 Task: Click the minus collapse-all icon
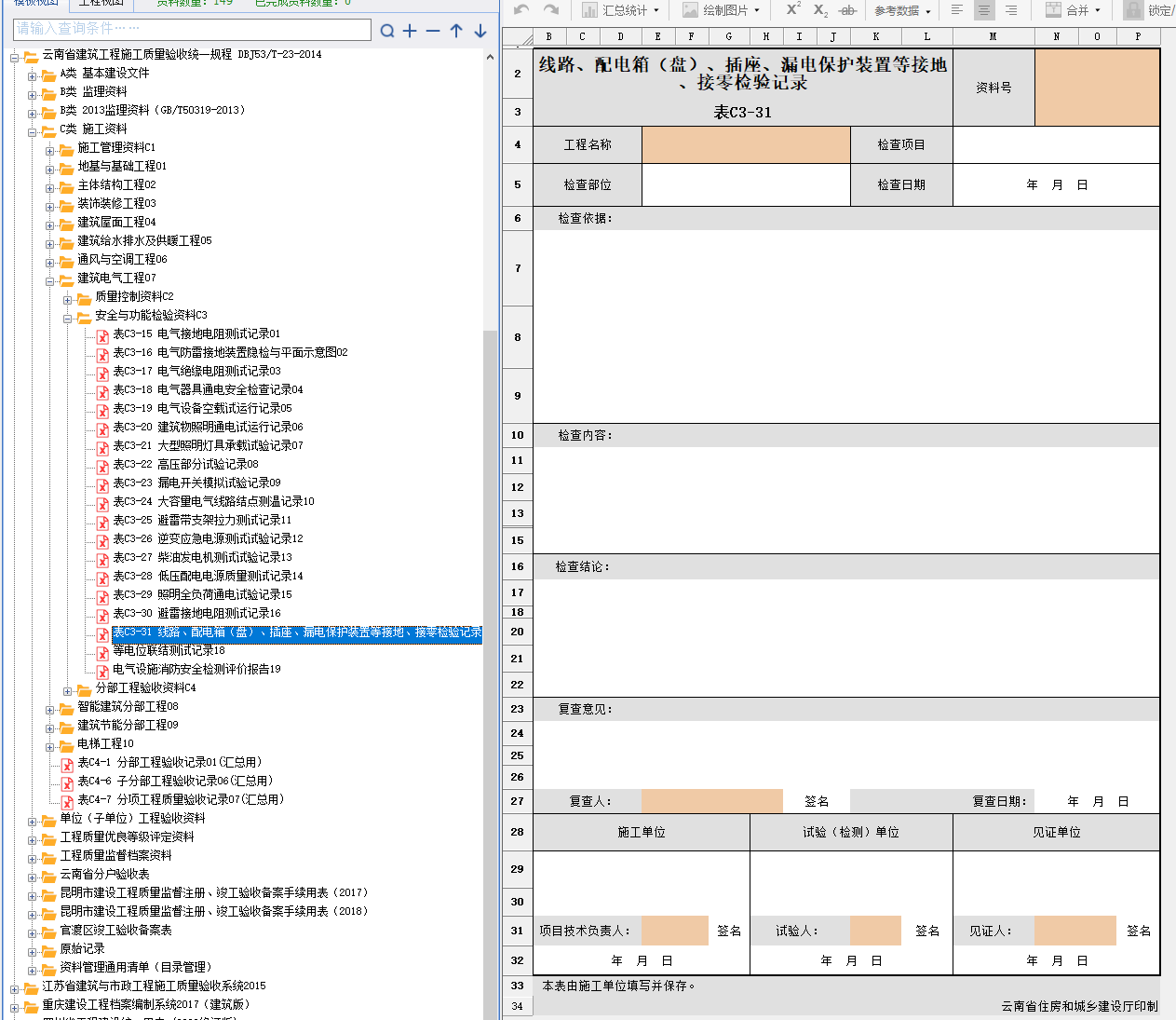(x=433, y=31)
